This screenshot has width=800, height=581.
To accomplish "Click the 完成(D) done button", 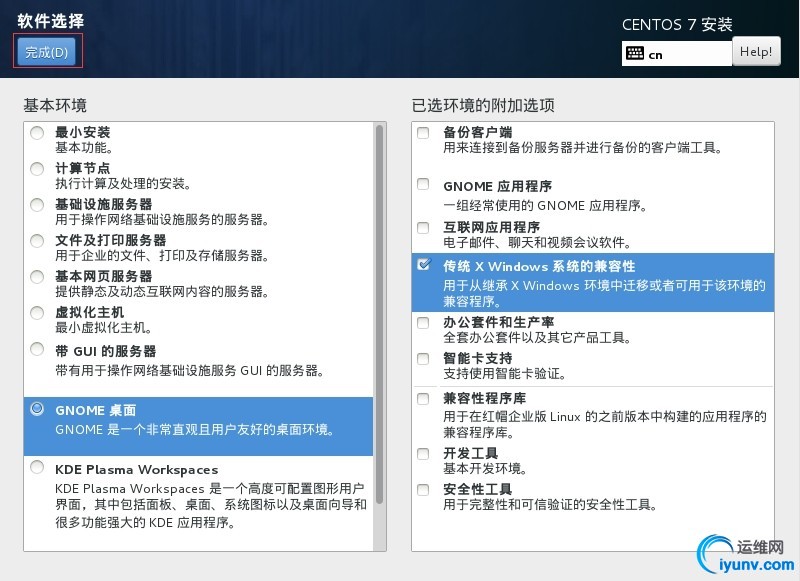I will tap(47, 52).
